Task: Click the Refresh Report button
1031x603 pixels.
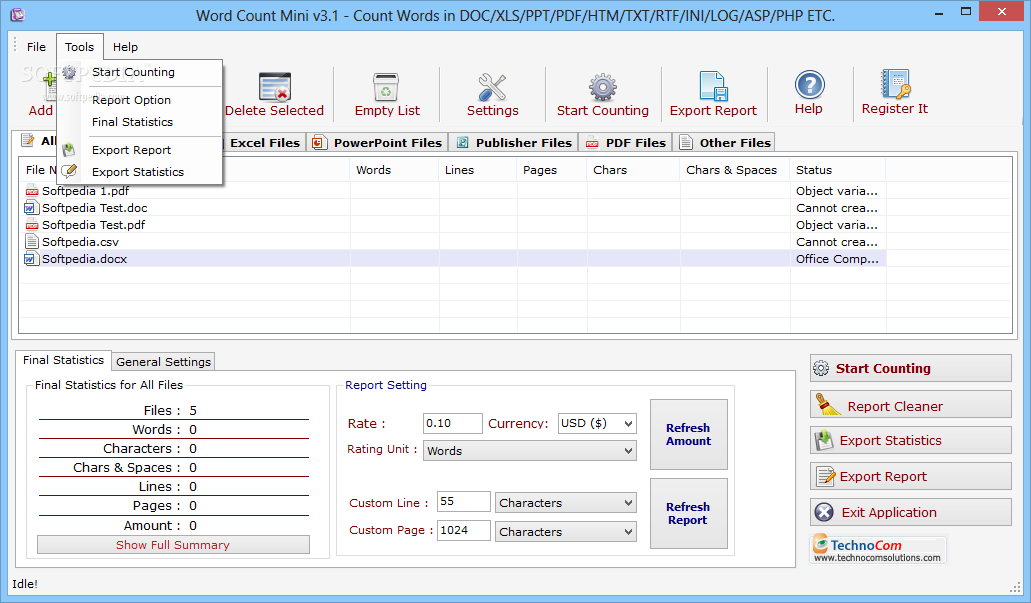Action: click(x=688, y=514)
